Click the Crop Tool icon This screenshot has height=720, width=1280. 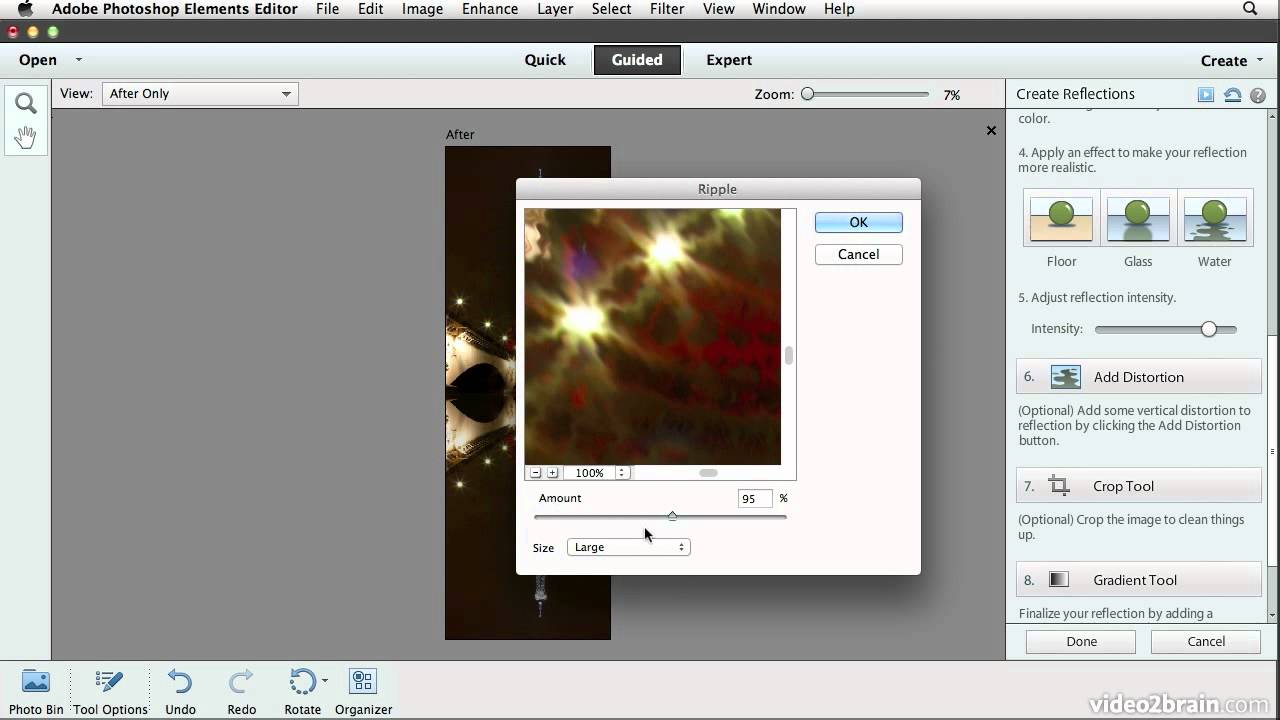[x=1059, y=486]
